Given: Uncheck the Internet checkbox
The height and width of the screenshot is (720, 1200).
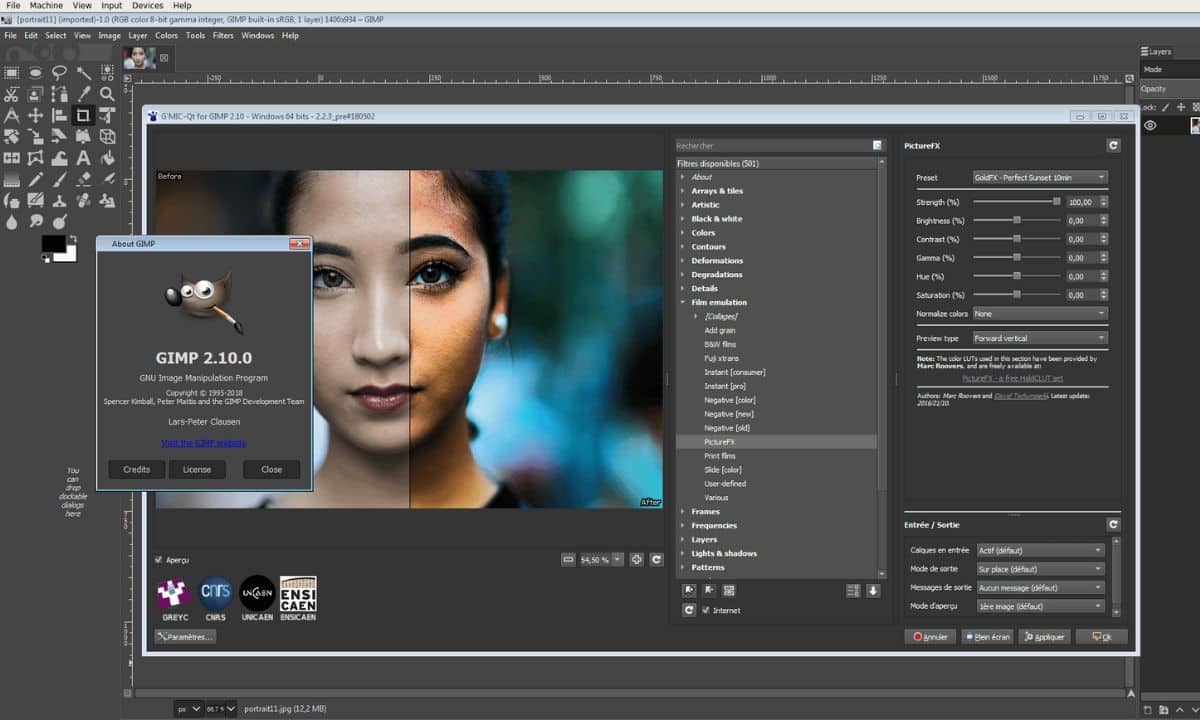Looking at the screenshot, I should coord(706,610).
